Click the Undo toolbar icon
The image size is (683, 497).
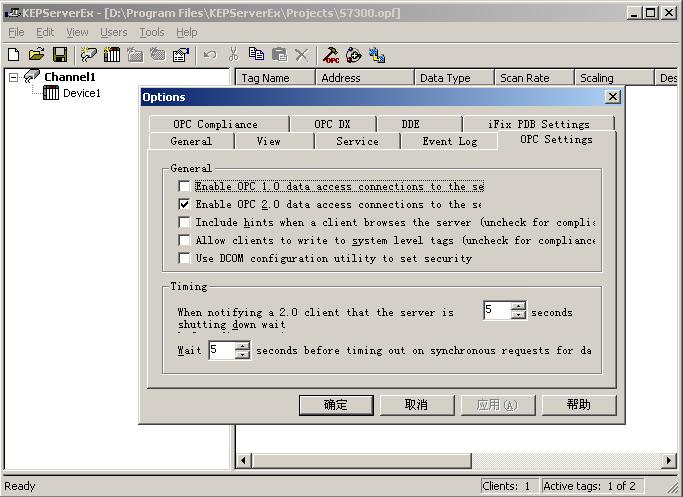[x=210, y=55]
